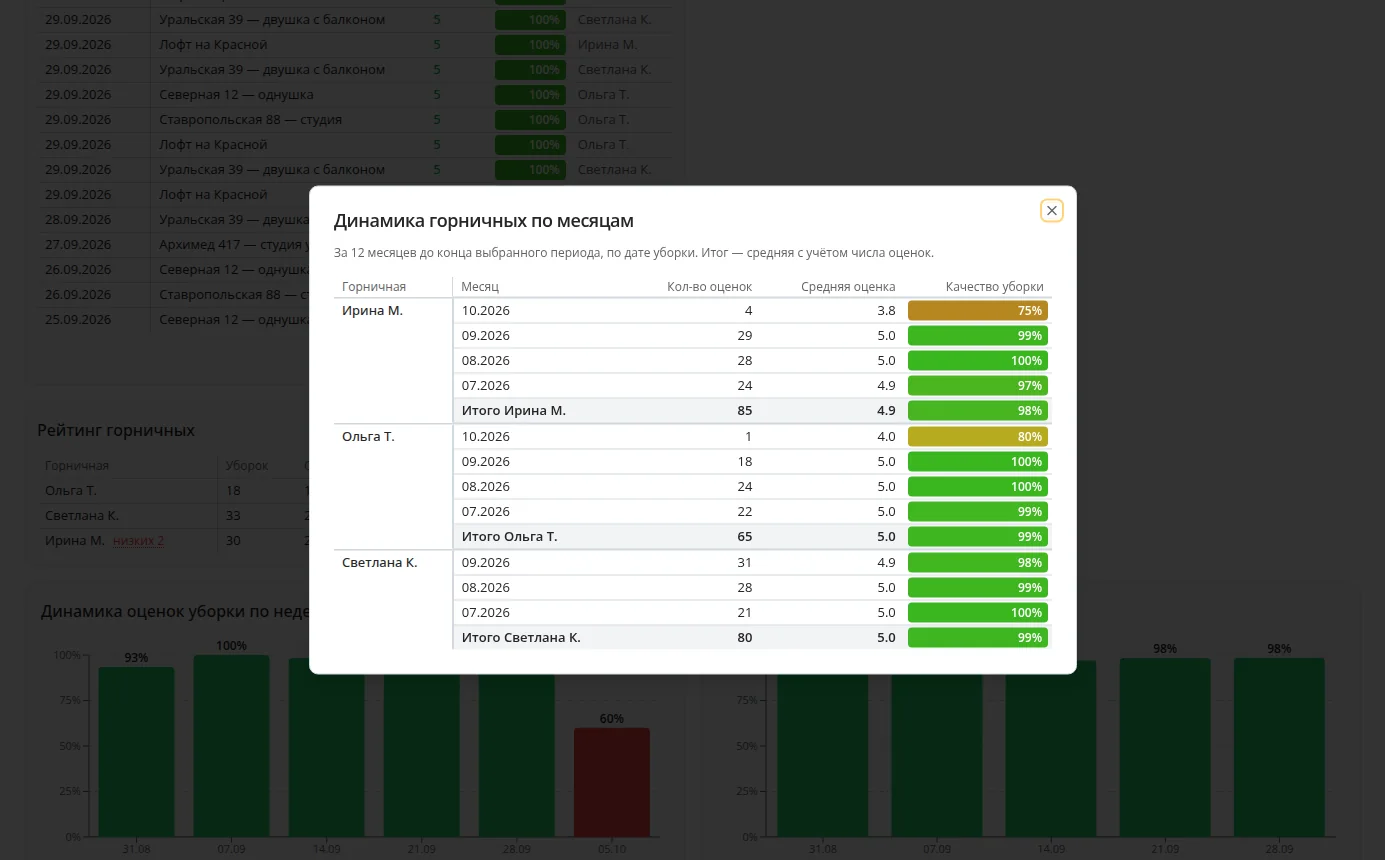Click the Качество уборки column header

994,286
